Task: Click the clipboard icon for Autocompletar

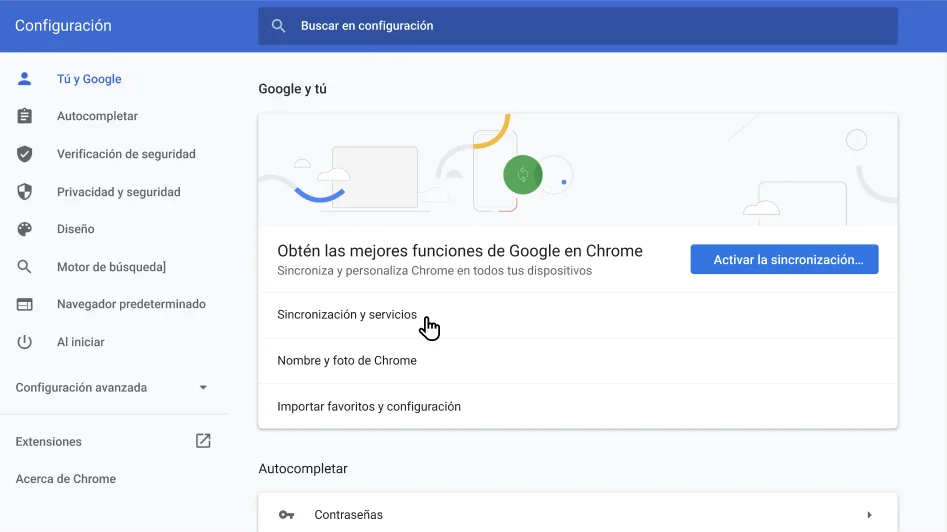Action: (x=25, y=117)
